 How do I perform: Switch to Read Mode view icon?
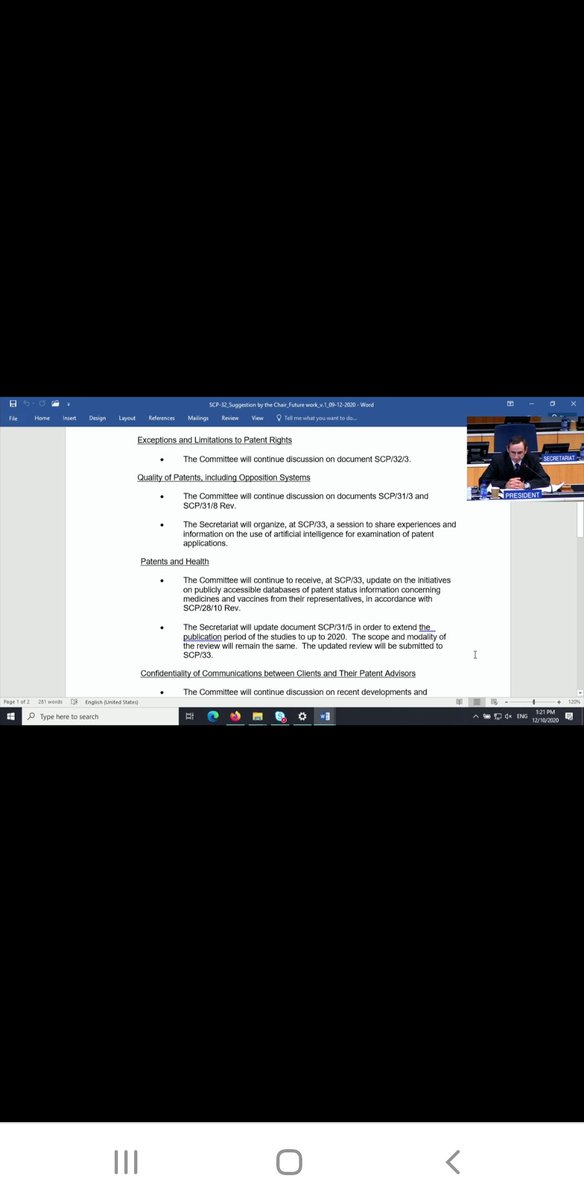tap(460, 702)
